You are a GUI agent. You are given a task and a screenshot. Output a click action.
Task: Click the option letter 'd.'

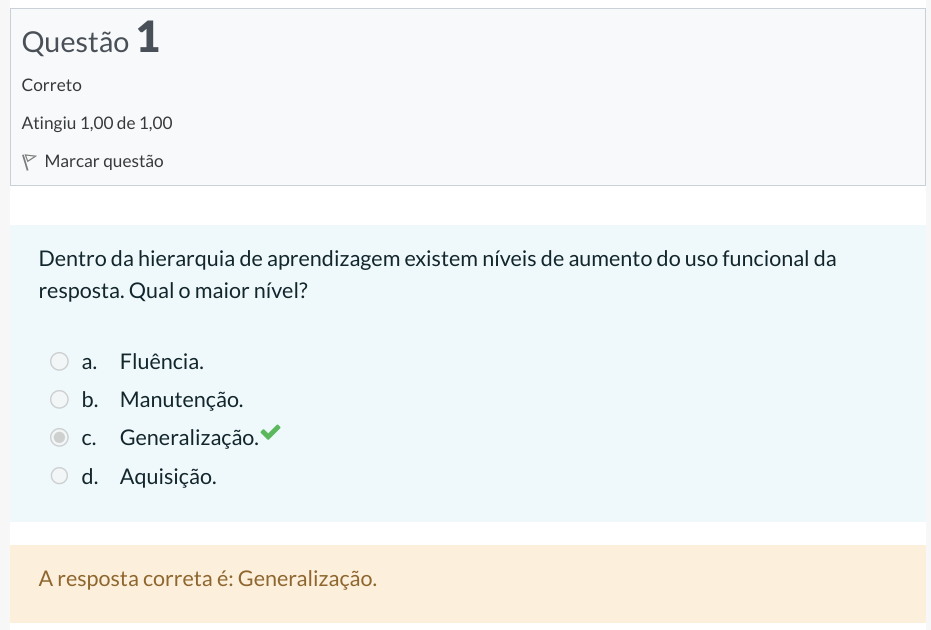(90, 477)
